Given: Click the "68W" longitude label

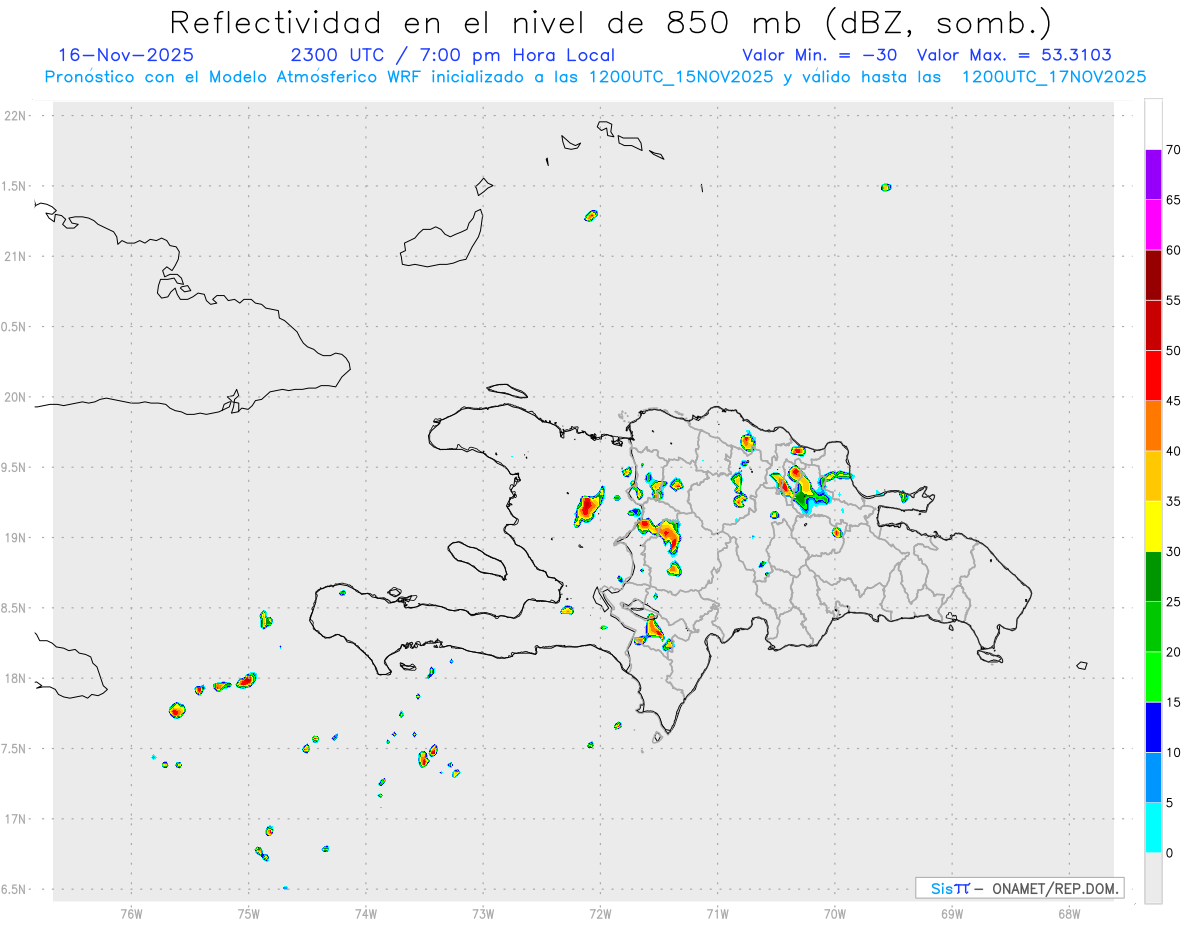Looking at the screenshot, I should coord(1069,913).
